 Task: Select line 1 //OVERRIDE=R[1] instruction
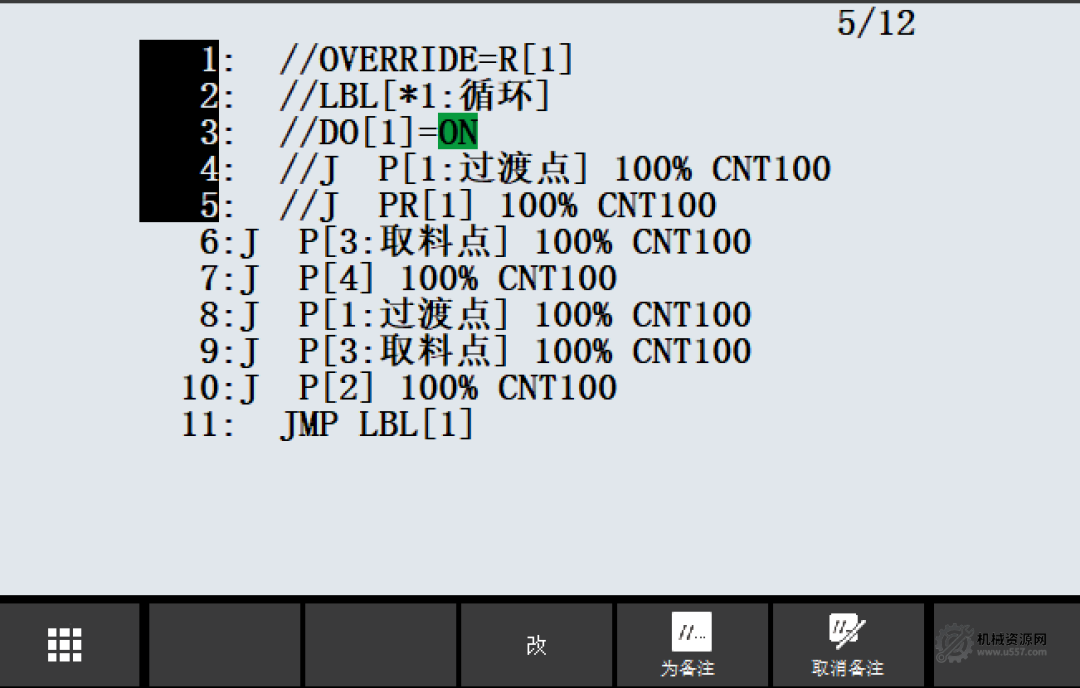click(426, 60)
